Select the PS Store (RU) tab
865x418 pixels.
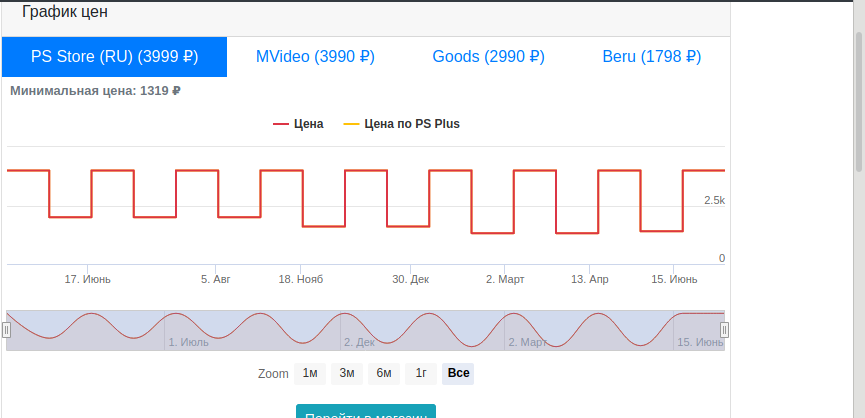tap(114, 57)
